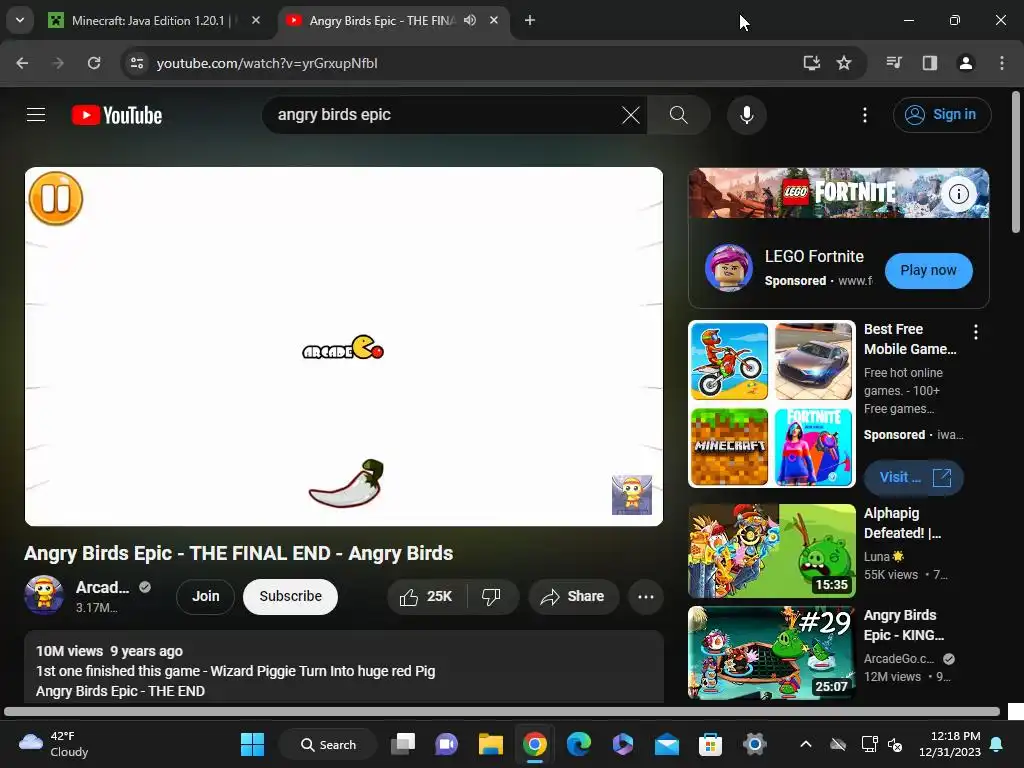Dislike the video with thumbs down
This screenshot has width=1024, height=768.
(x=492, y=596)
